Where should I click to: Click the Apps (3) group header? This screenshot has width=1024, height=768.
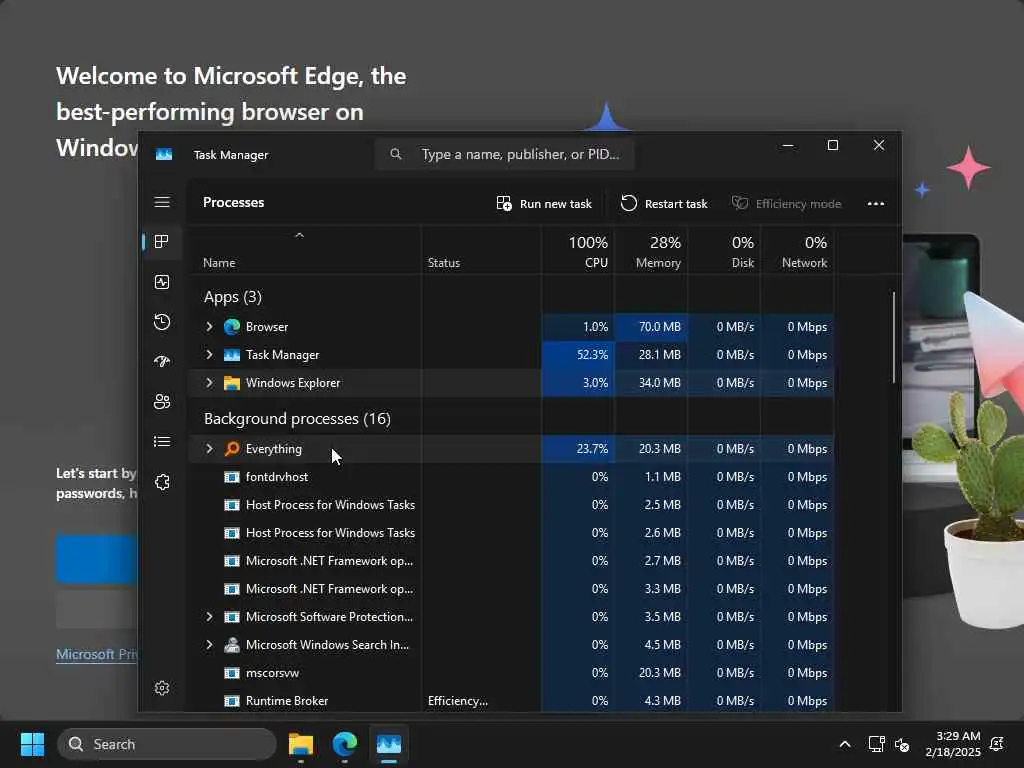tap(232, 297)
